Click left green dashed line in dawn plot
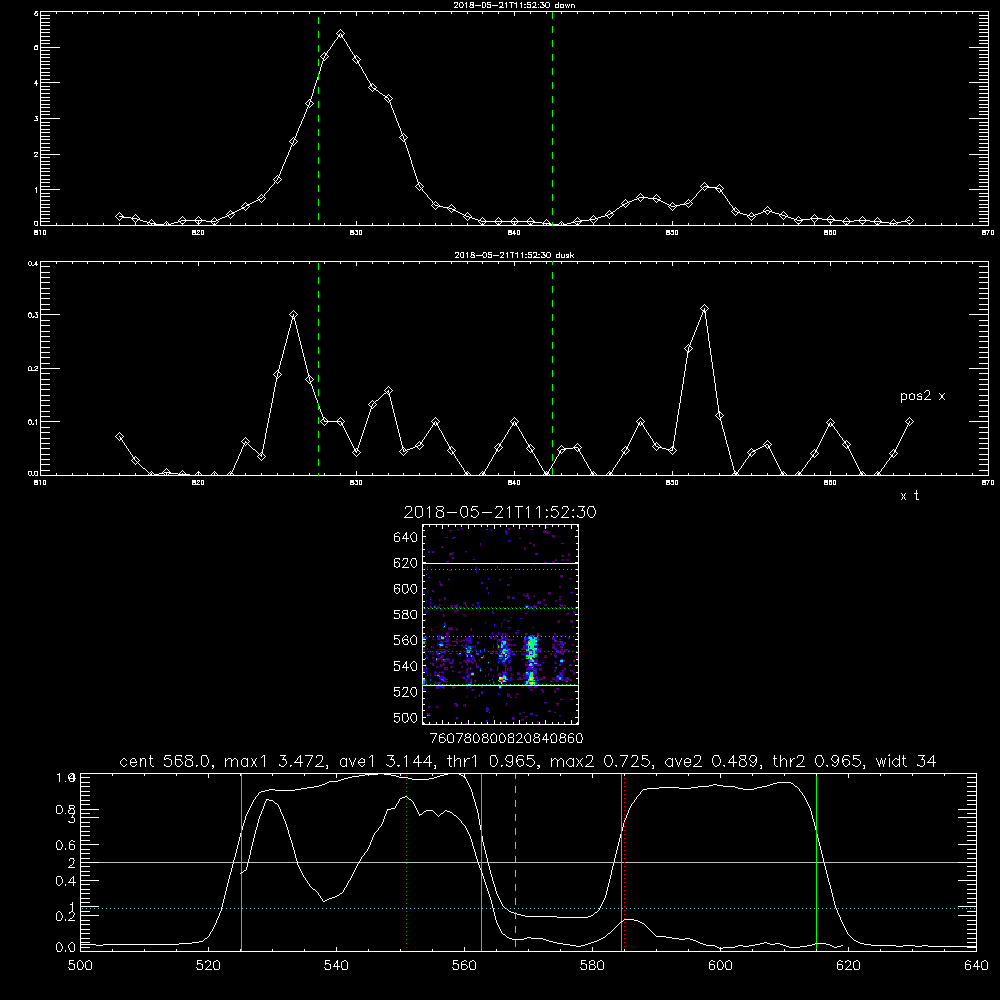This screenshot has width=1000, height=1000. coord(318,118)
